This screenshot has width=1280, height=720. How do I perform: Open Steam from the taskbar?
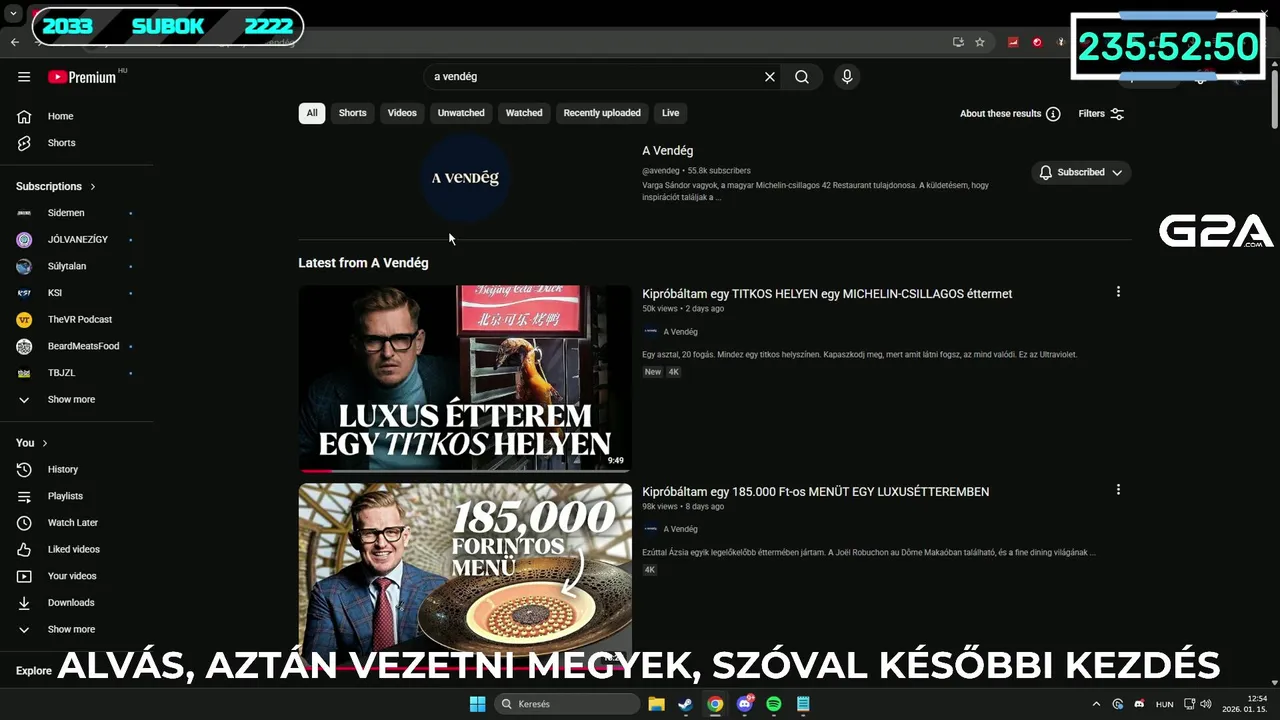[685, 704]
